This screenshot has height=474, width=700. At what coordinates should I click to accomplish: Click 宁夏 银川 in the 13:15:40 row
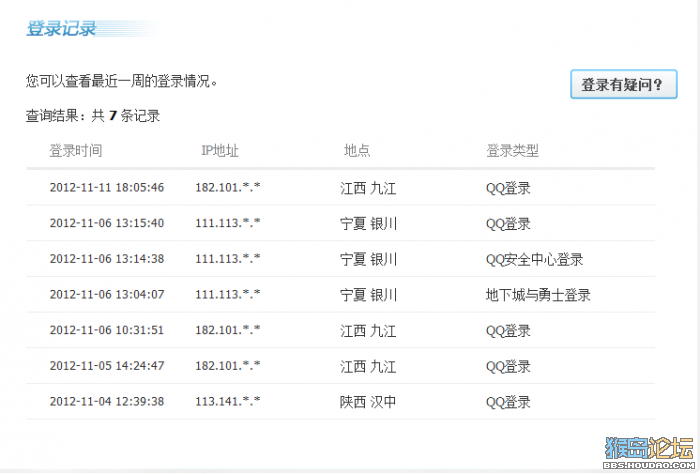(x=368, y=224)
